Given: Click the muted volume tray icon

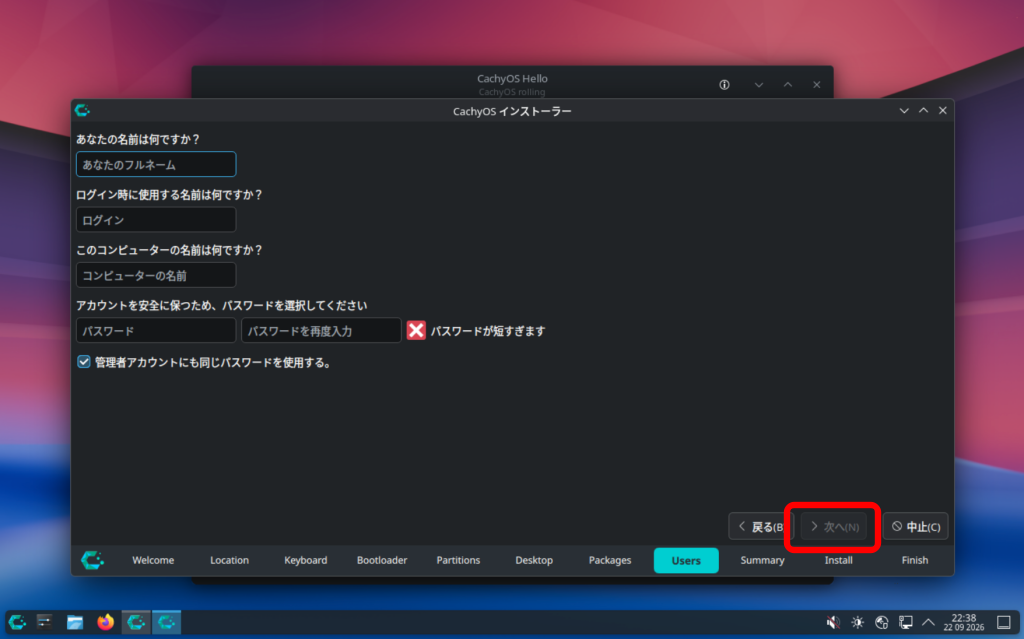Looking at the screenshot, I should tap(833, 623).
